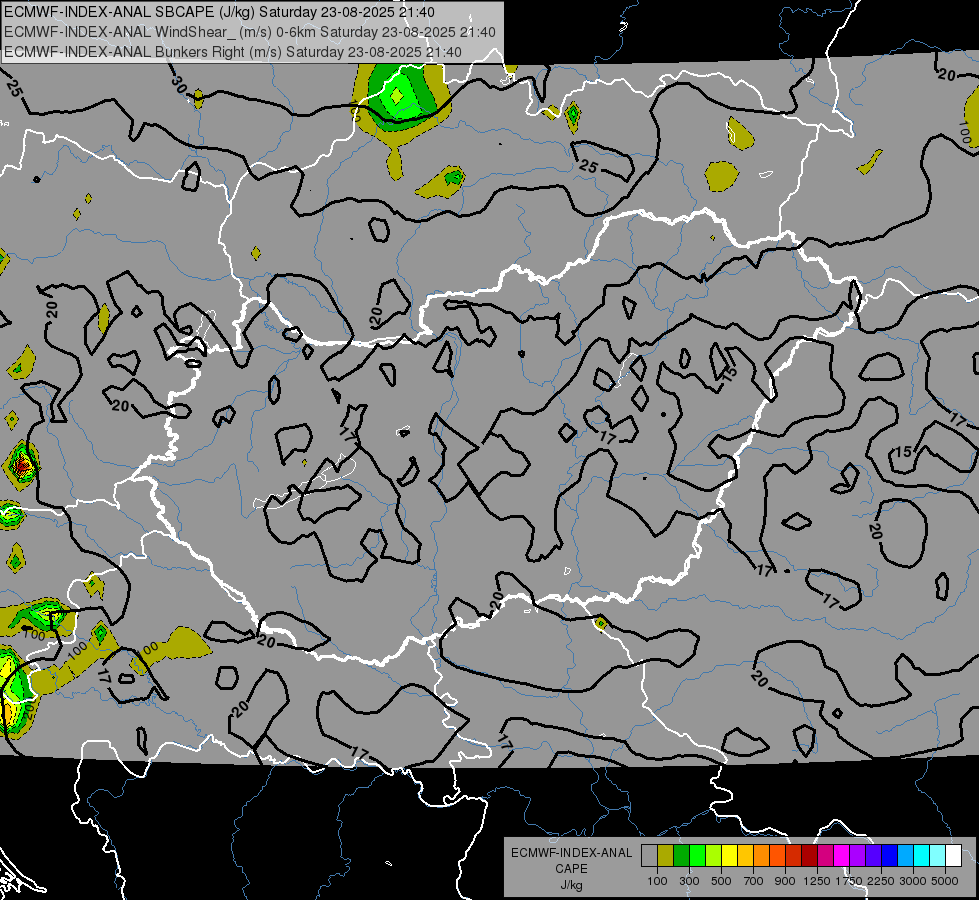Click the 1250 legend value
Viewport: 979px width, 900px height.
(817, 881)
